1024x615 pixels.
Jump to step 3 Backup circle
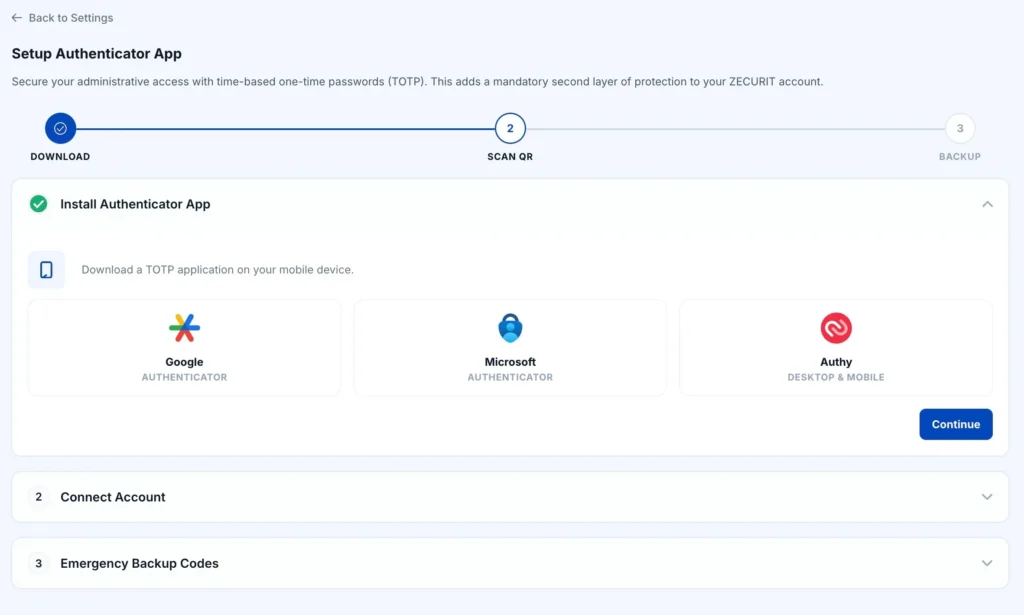(959, 129)
